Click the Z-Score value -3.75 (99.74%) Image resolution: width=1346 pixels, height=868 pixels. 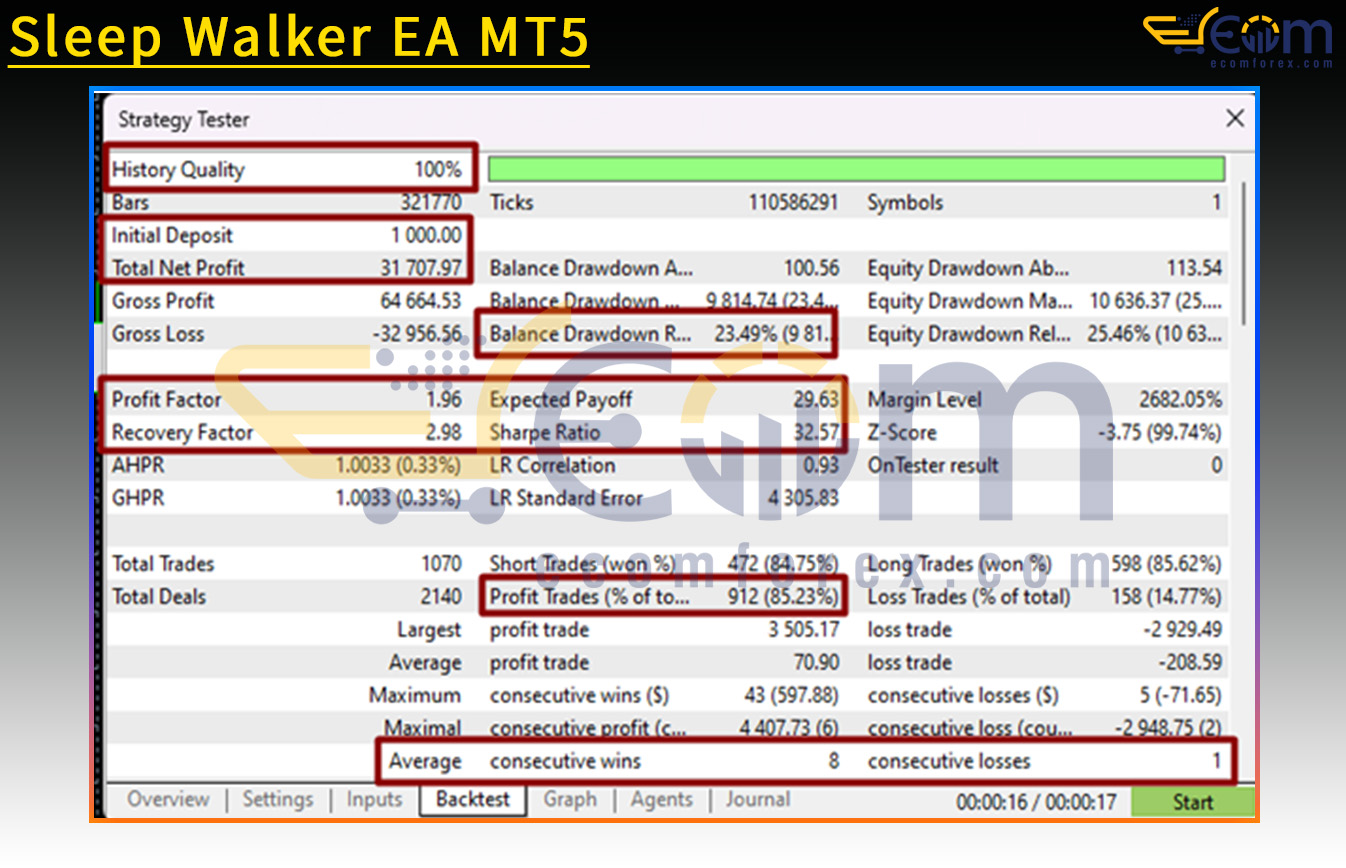point(1160,433)
